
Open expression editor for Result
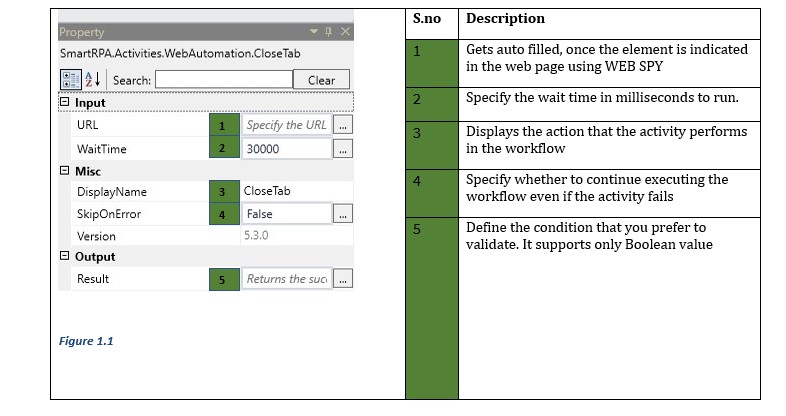pyautogui.click(x=343, y=279)
